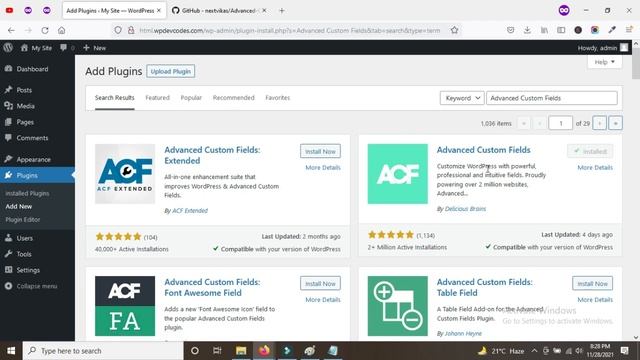Go to next page of results
This screenshot has width=640, height=360.
(x=600, y=123)
